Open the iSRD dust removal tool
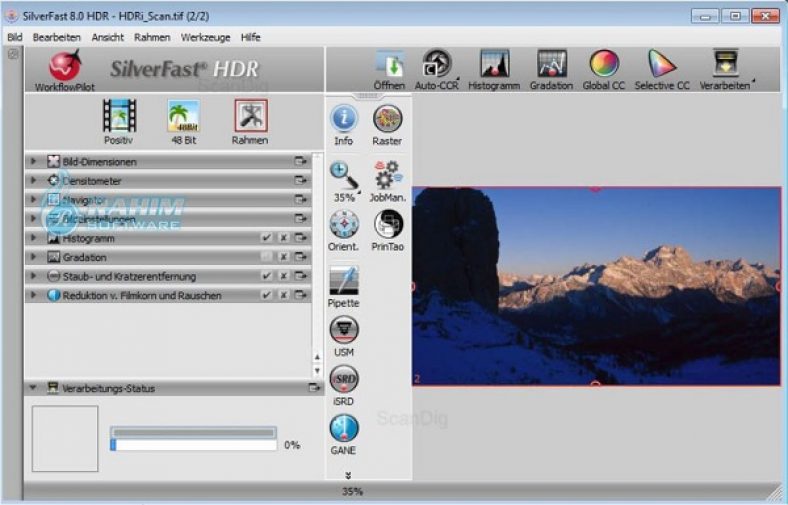The height and width of the screenshot is (505, 788). pyautogui.click(x=344, y=381)
